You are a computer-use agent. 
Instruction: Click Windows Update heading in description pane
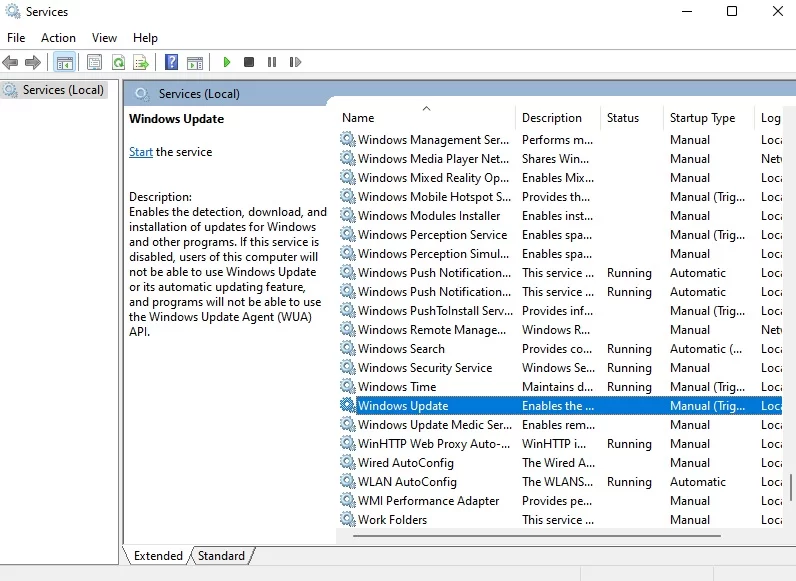tap(176, 119)
